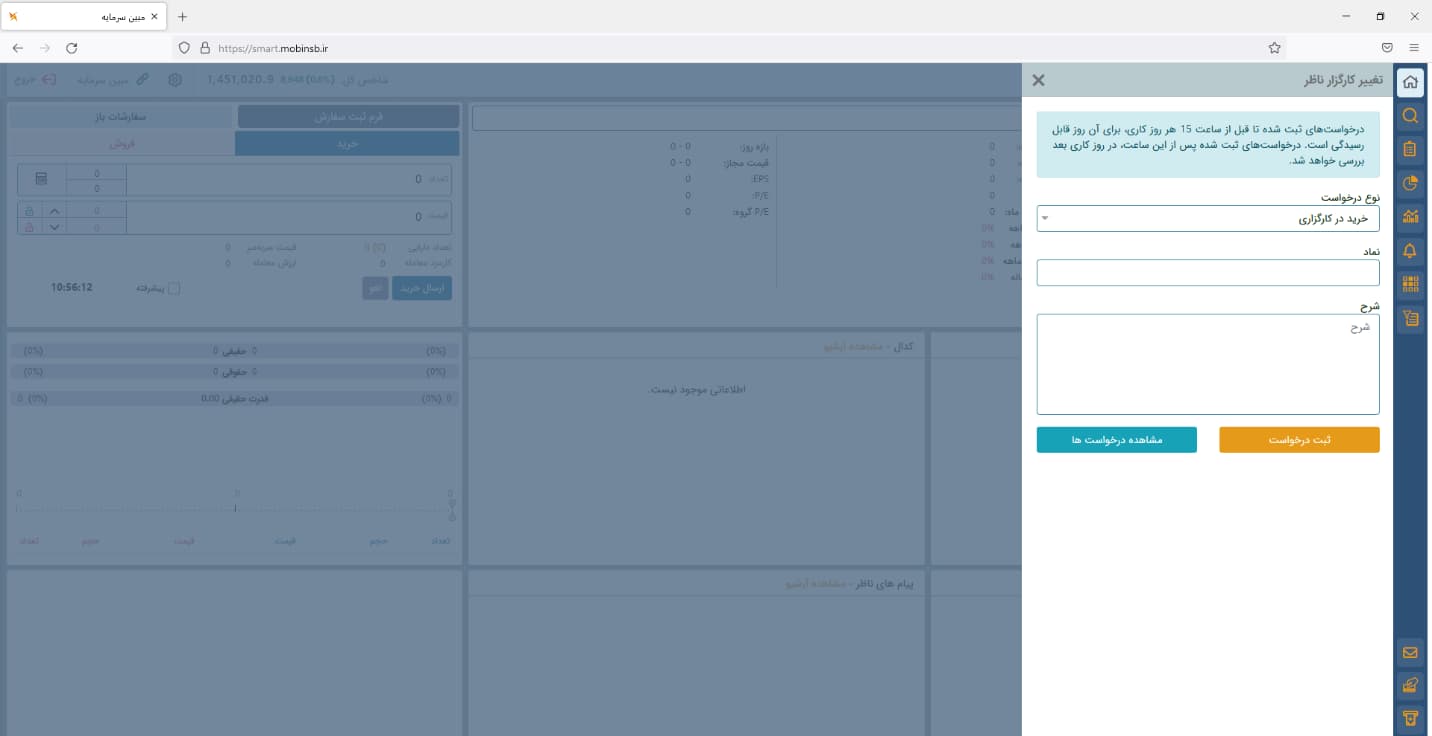Close the تغییر کارگزار ناظر panel
This screenshot has height=736, width=1432.
coord(1038,80)
